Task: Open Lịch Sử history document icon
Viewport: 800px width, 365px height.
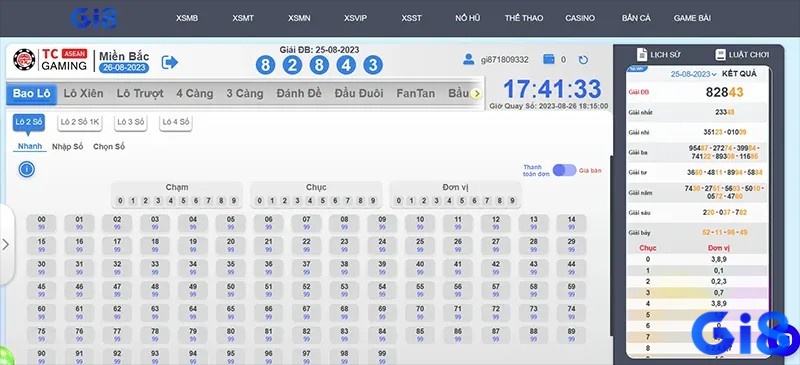Action: coord(642,54)
